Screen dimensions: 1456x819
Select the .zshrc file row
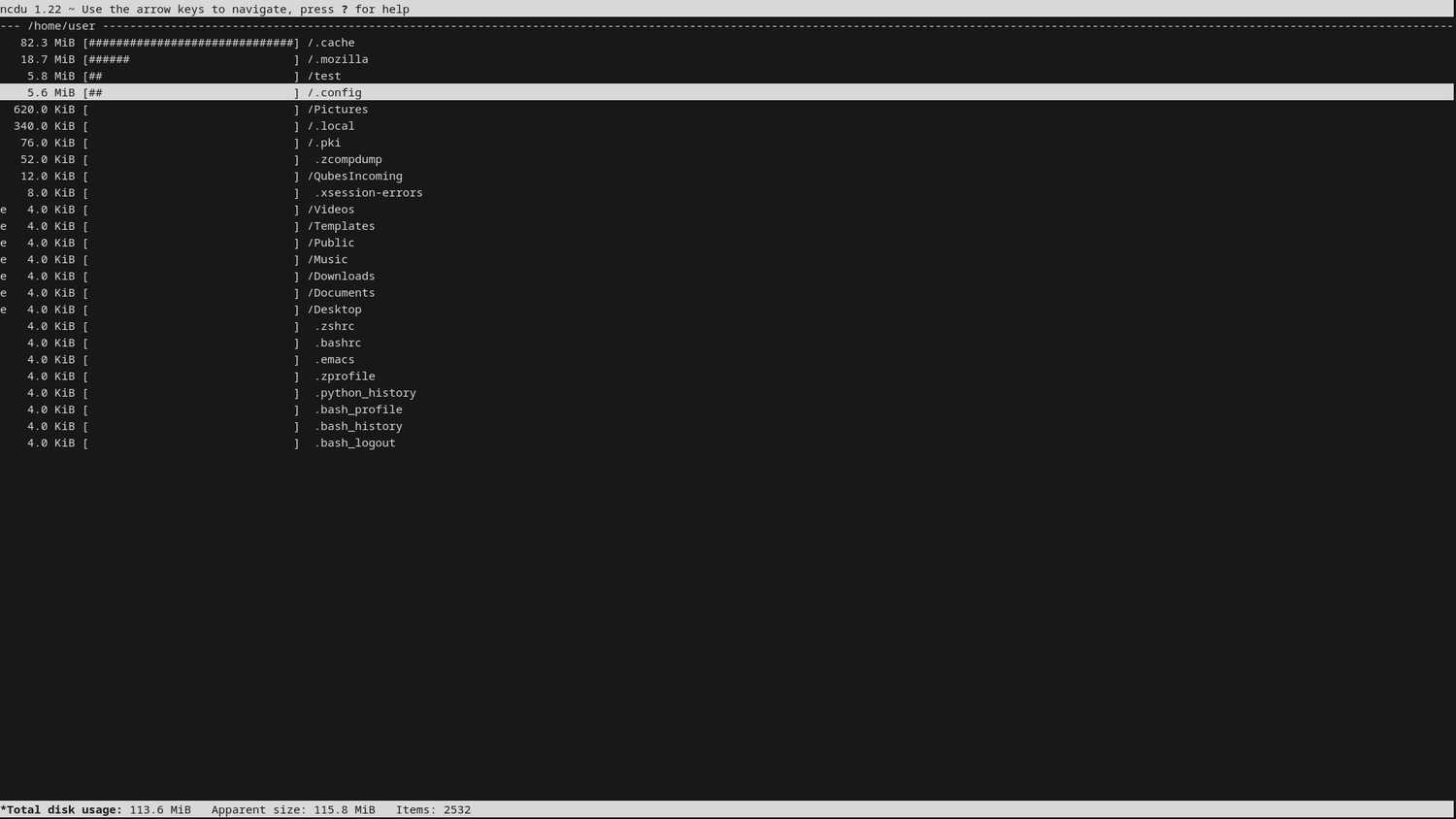click(x=727, y=326)
